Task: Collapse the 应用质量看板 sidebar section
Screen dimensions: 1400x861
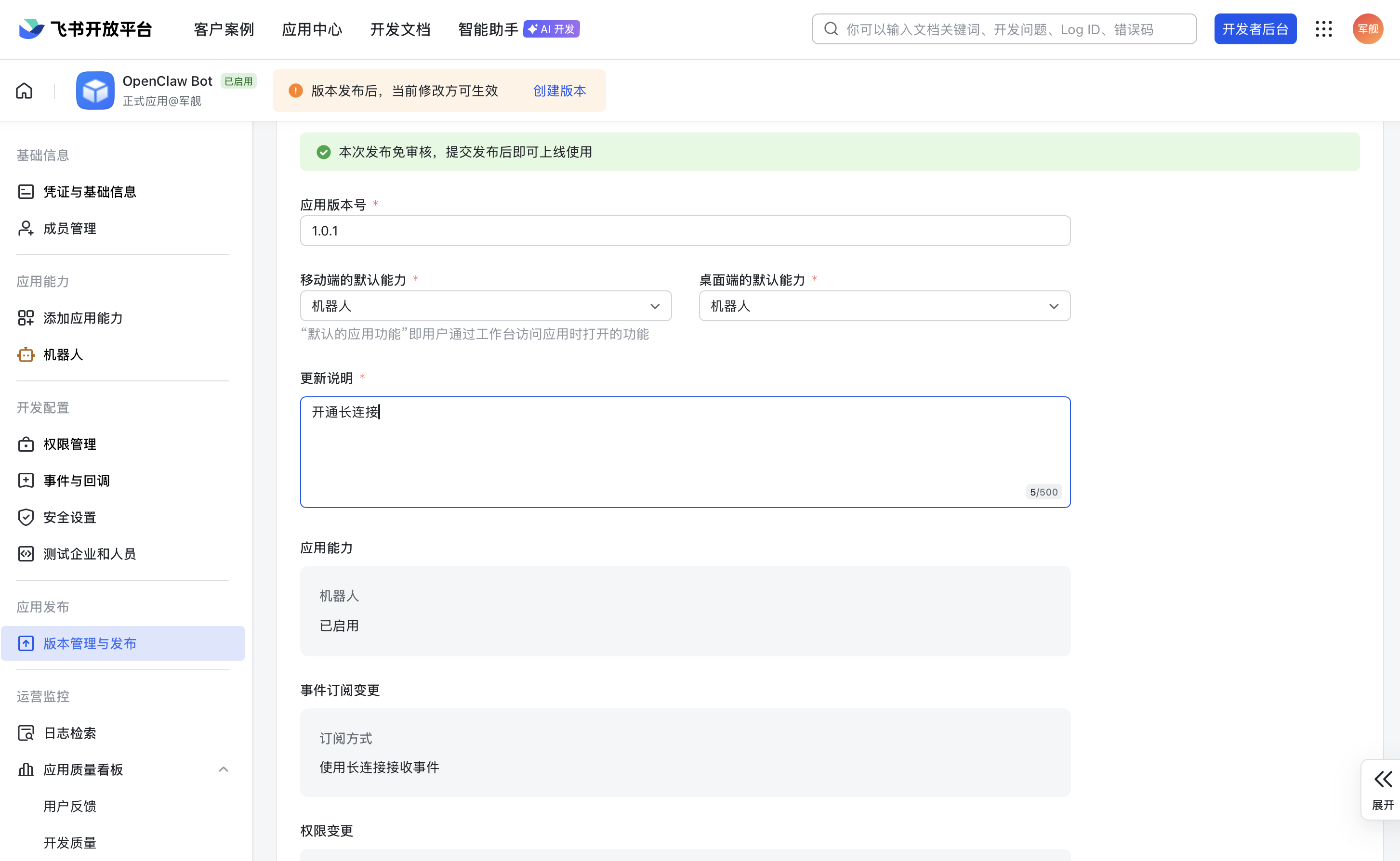Action: 223,770
